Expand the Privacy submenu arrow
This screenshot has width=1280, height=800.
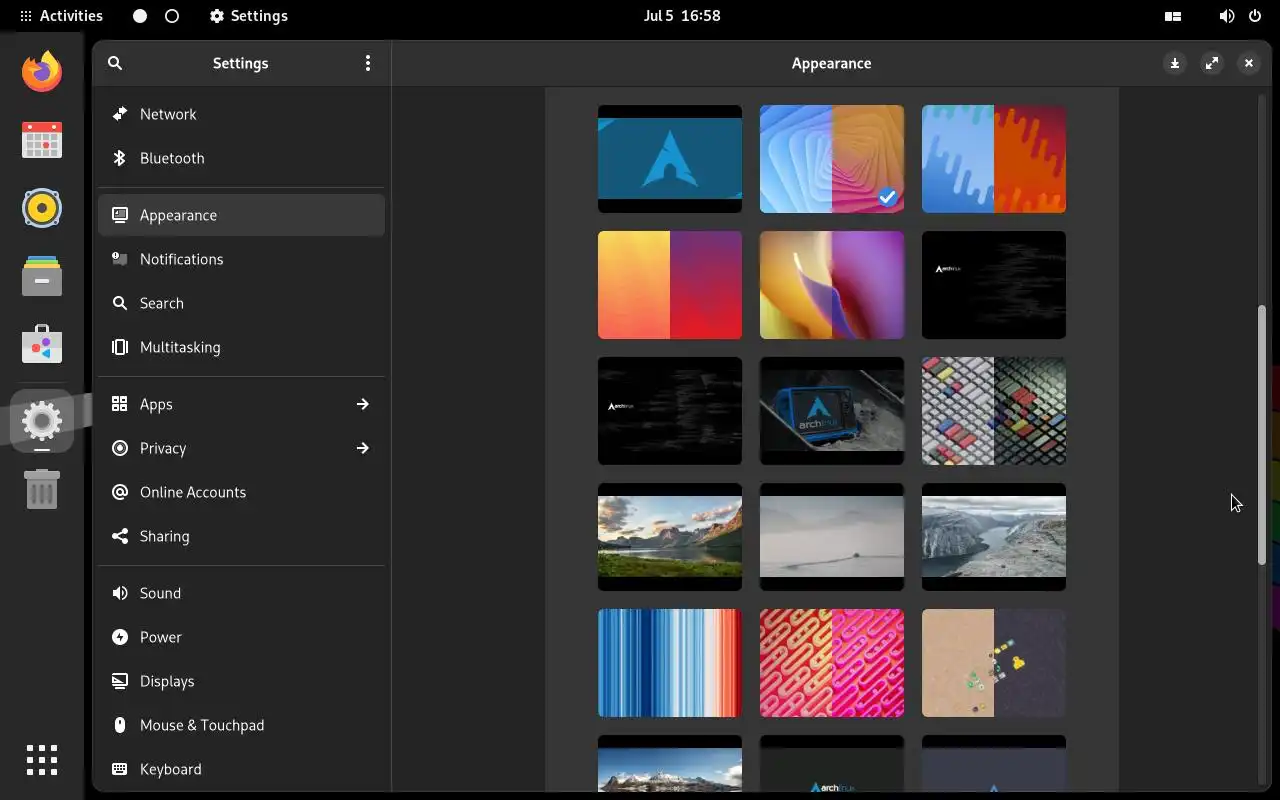tap(363, 448)
